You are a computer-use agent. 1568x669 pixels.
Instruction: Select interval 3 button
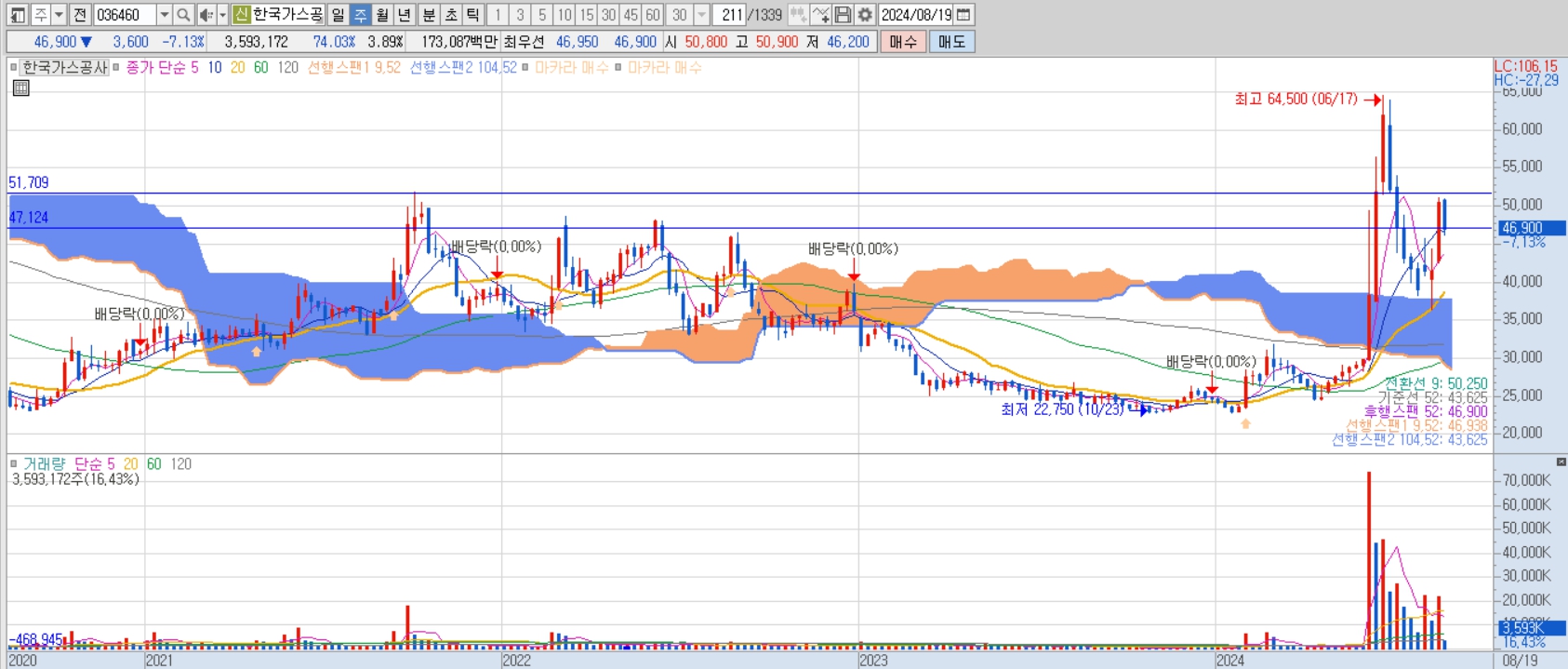tap(520, 15)
